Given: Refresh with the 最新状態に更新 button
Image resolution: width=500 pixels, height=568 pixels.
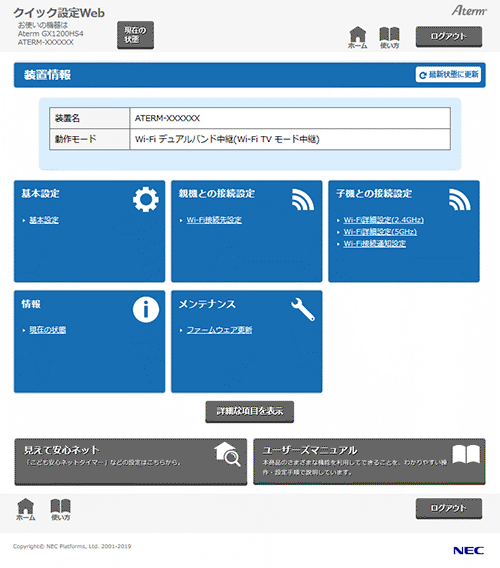Looking at the screenshot, I should [x=448, y=75].
